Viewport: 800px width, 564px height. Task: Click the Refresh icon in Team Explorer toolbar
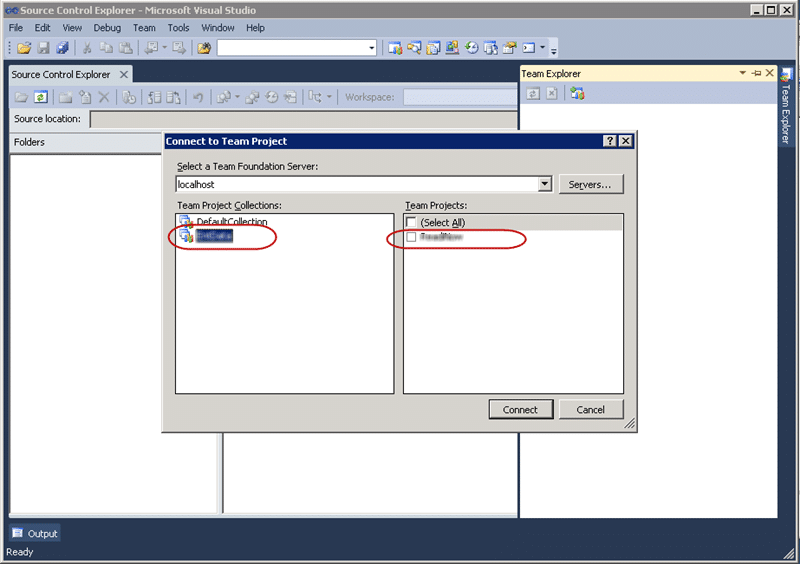coord(533,94)
